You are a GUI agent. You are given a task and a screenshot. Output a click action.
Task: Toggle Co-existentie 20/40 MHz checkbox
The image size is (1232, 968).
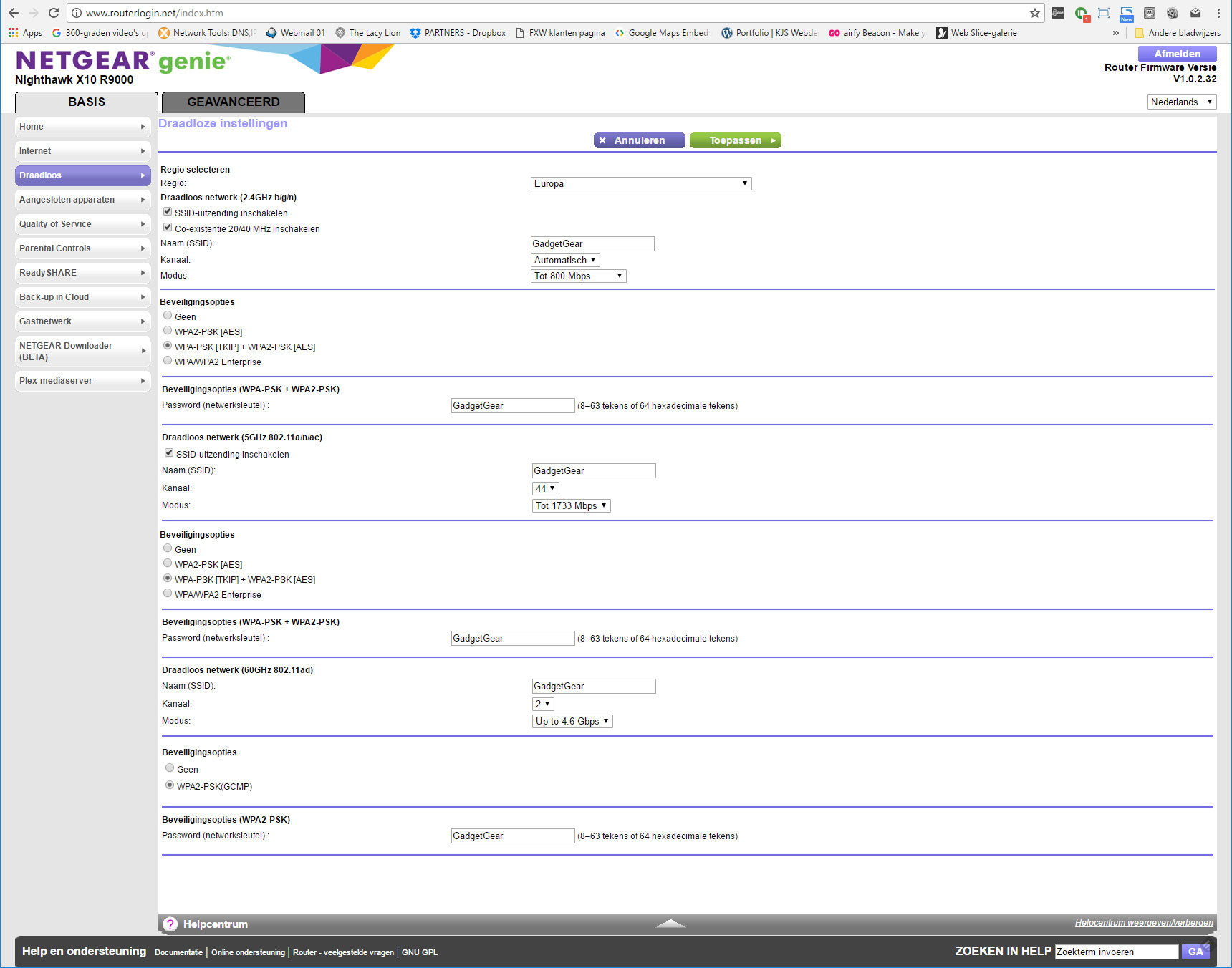(x=168, y=228)
